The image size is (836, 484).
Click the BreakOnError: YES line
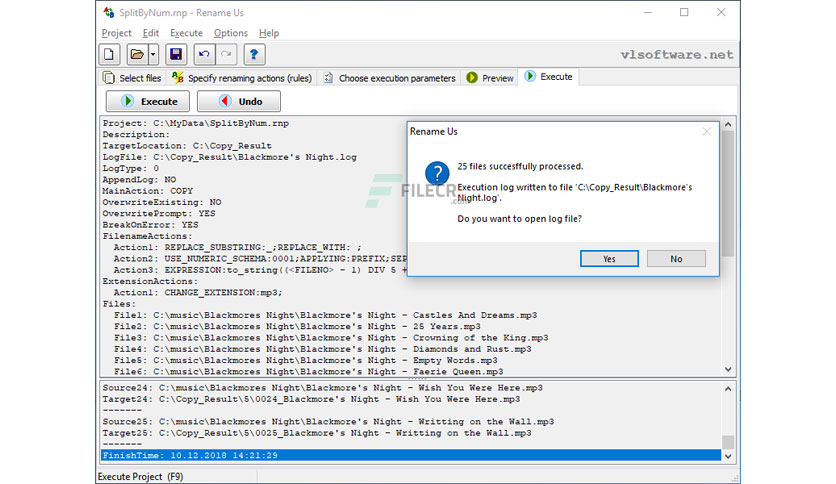click(150, 225)
